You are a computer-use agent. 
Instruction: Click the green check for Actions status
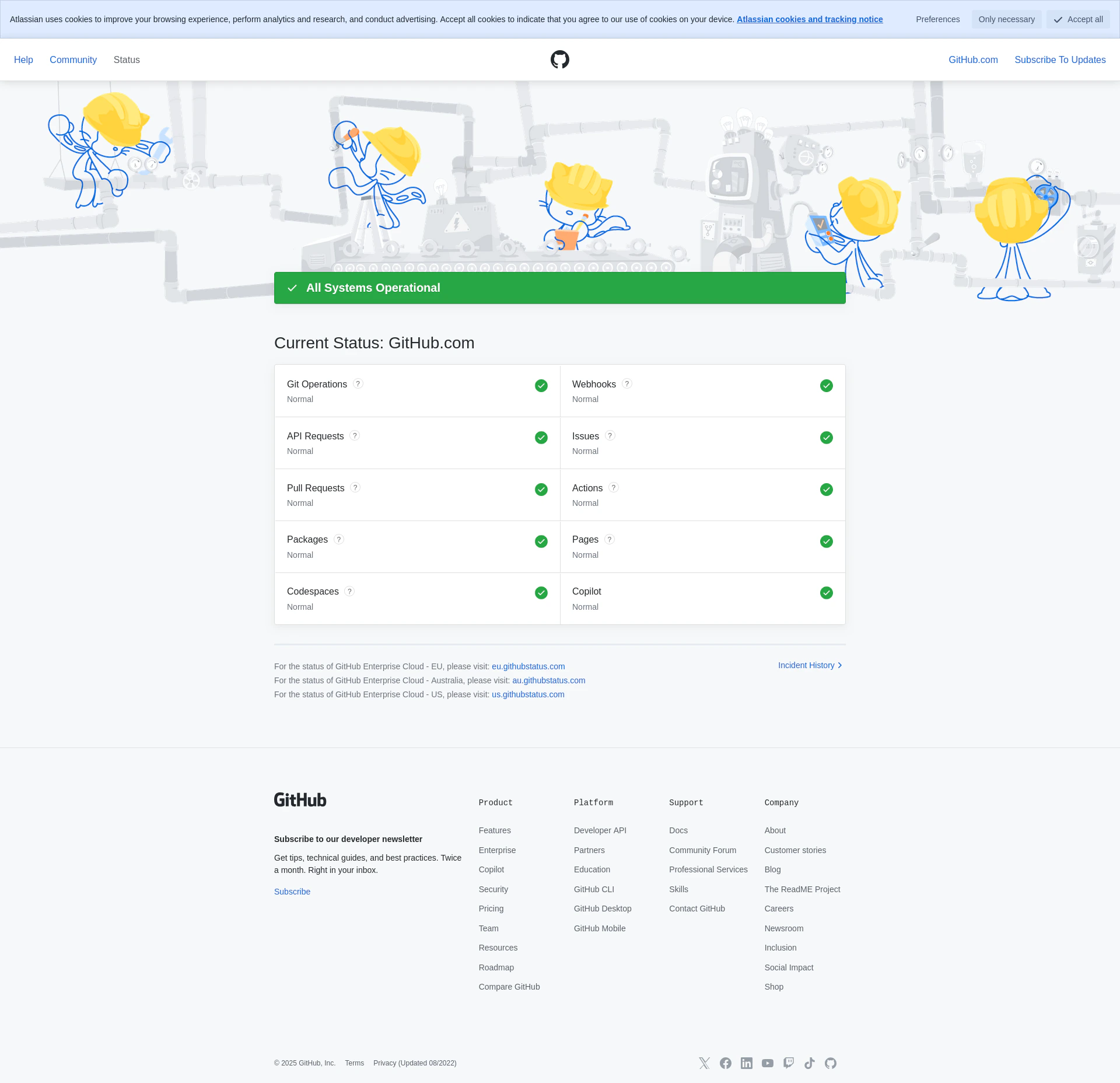[826, 490]
